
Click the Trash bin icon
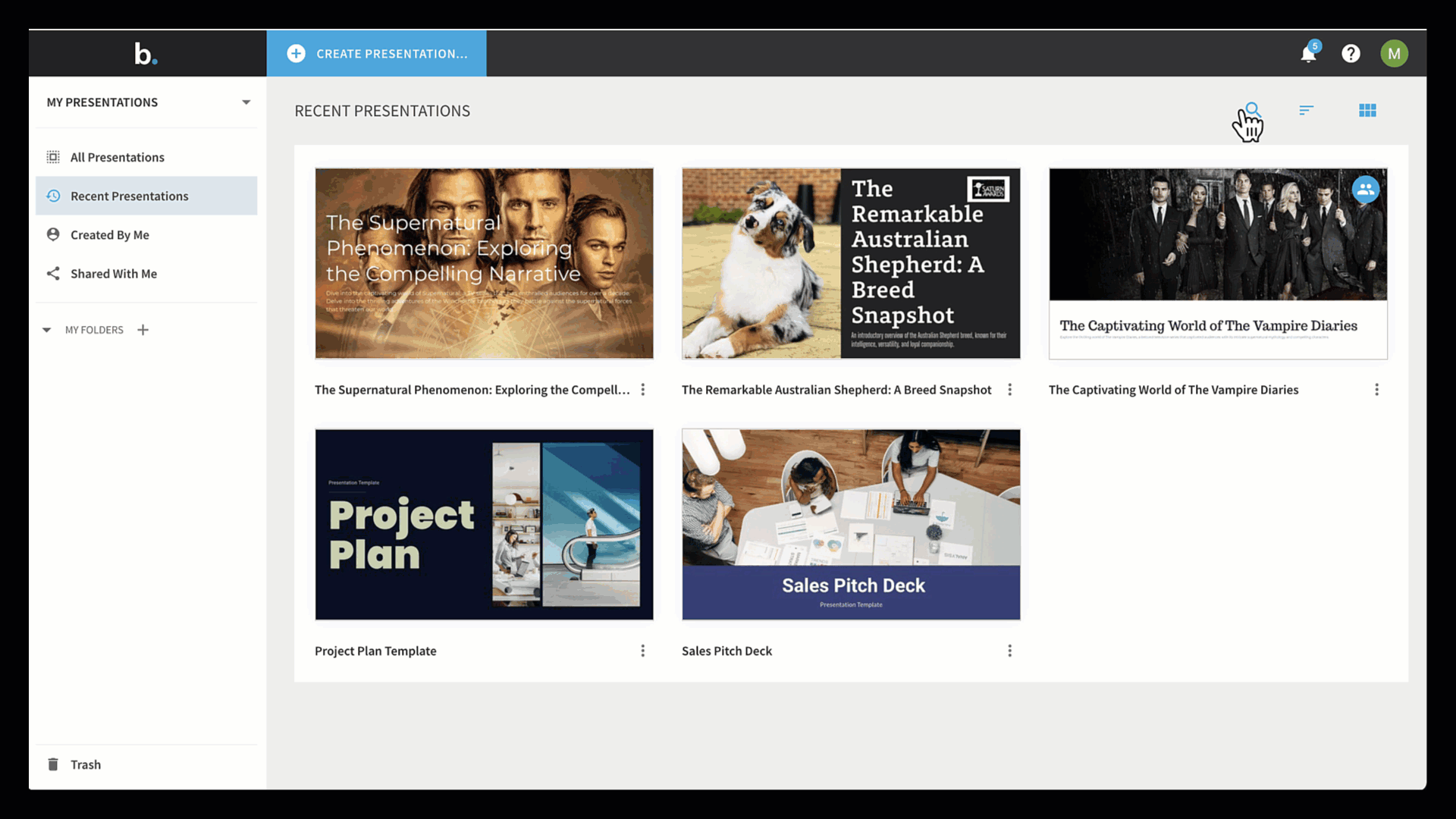click(53, 764)
